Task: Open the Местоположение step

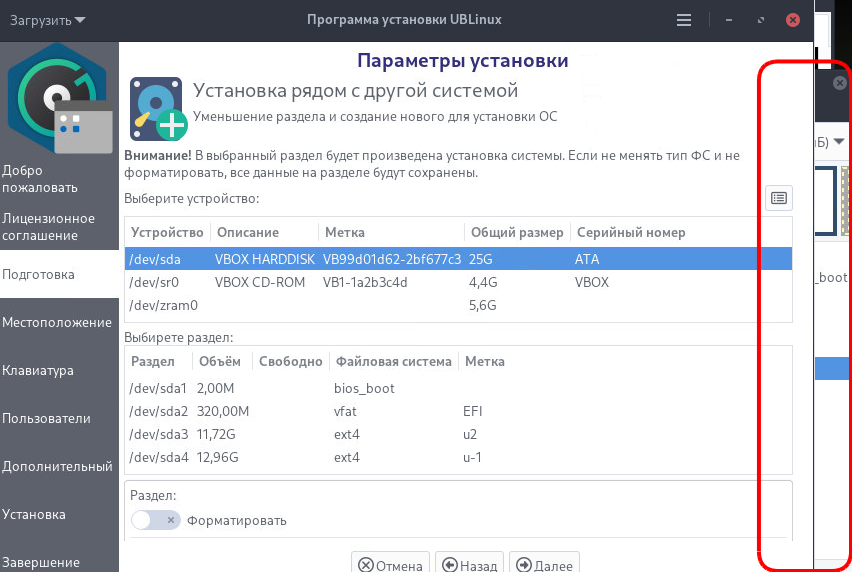Action: point(59,322)
